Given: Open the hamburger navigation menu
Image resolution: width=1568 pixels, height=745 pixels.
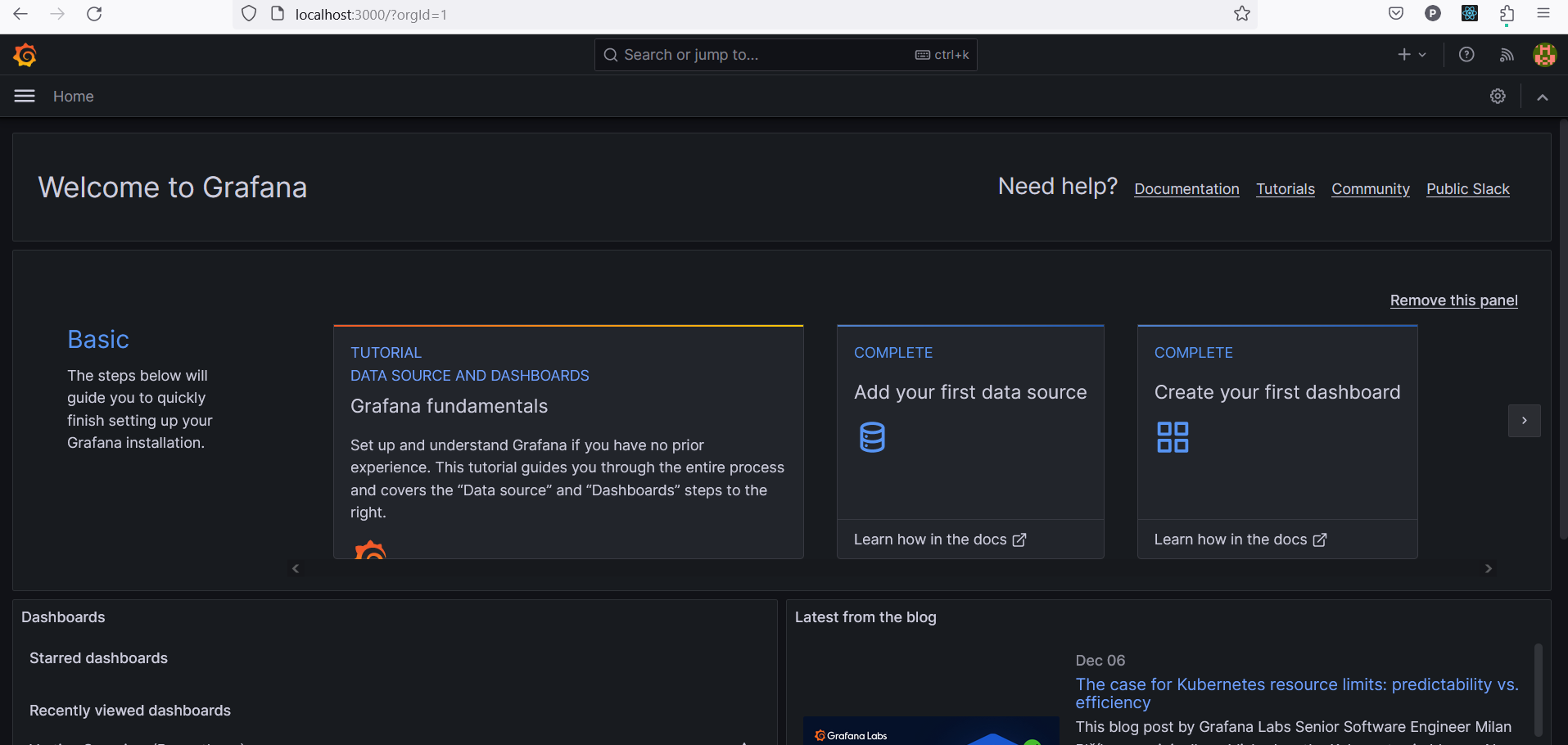Looking at the screenshot, I should click(25, 97).
